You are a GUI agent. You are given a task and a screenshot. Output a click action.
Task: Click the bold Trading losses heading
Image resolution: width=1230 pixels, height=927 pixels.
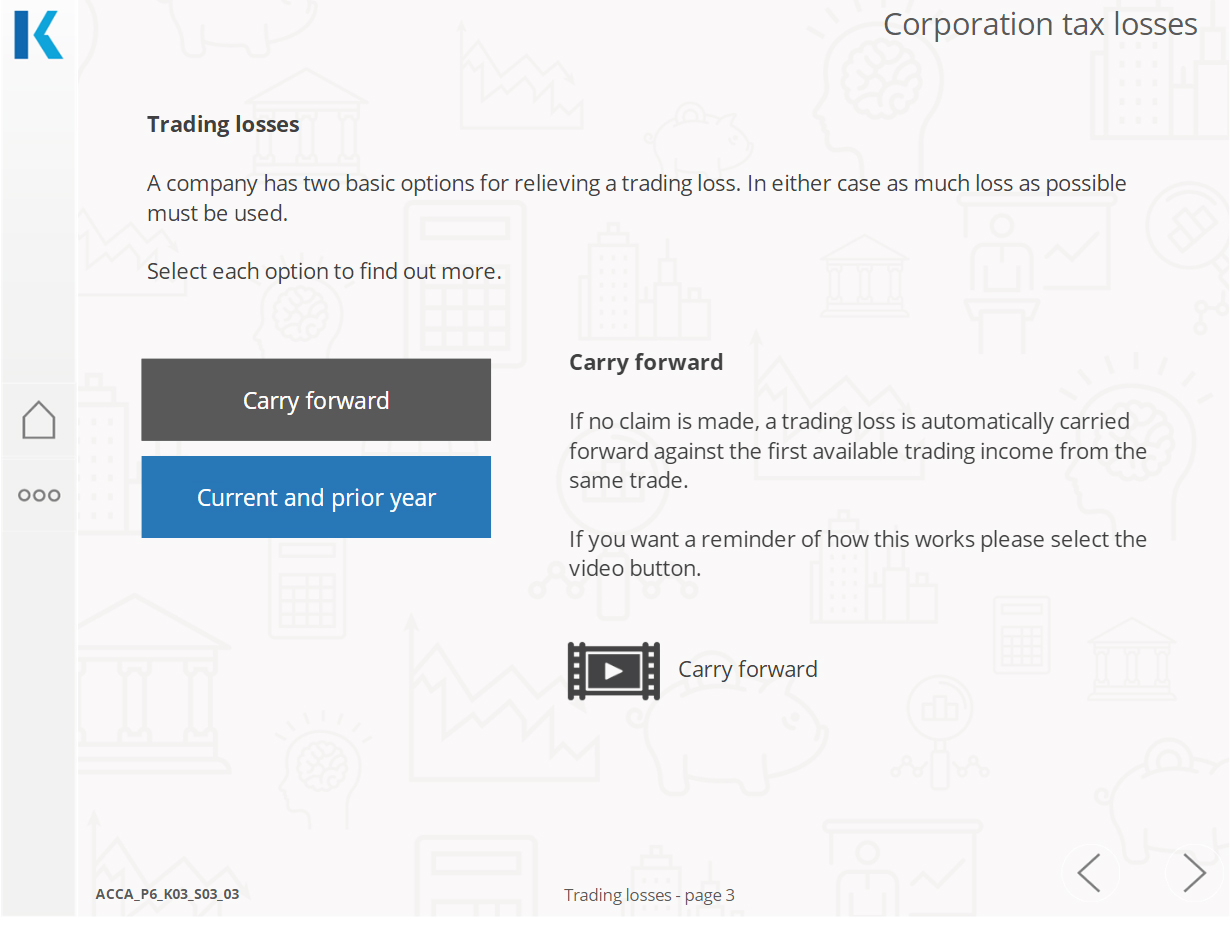coord(223,124)
